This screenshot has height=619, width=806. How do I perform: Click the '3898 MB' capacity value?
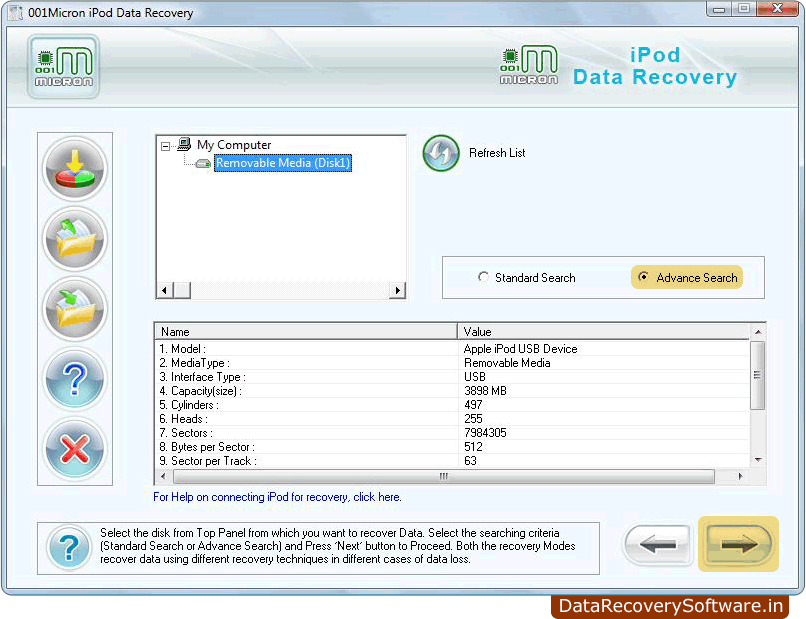(x=485, y=391)
